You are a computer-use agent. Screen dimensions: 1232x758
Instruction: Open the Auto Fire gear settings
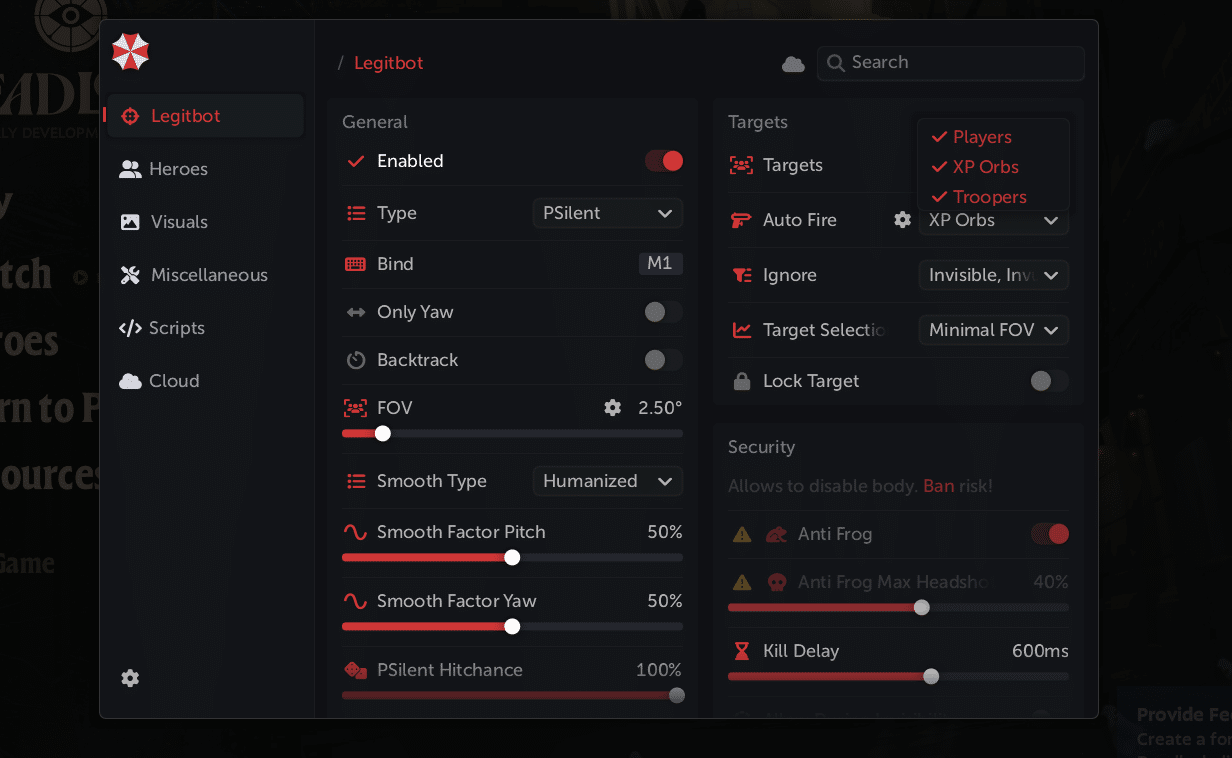pyautogui.click(x=902, y=220)
